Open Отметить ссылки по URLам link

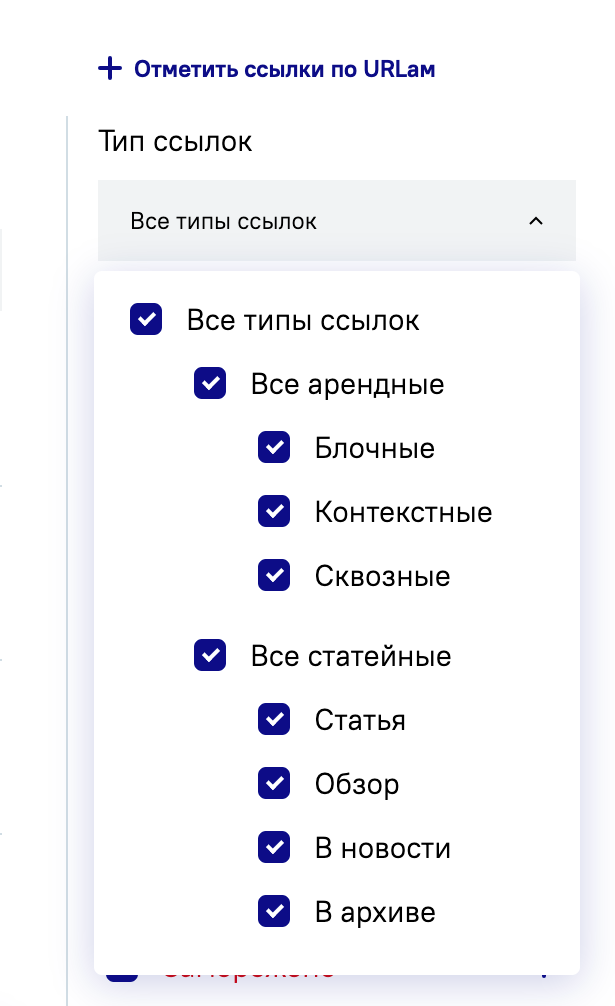click(284, 70)
